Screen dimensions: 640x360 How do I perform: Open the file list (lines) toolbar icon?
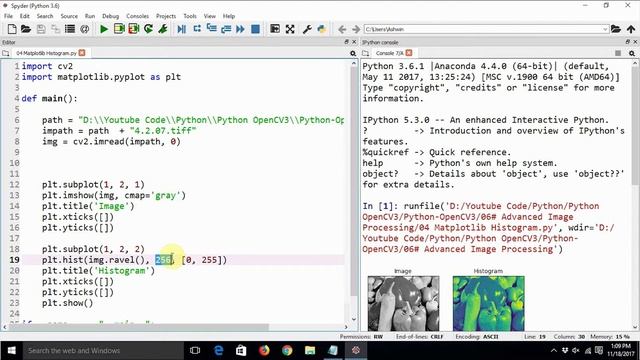(x=70, y=29)
